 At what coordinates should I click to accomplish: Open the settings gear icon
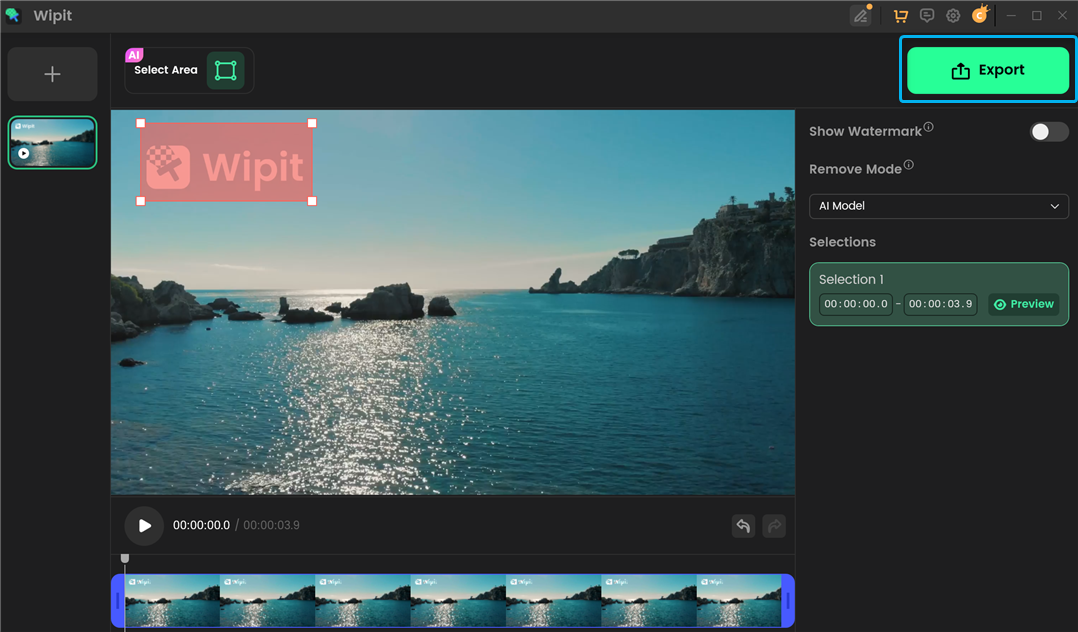(x=952, y=15)
